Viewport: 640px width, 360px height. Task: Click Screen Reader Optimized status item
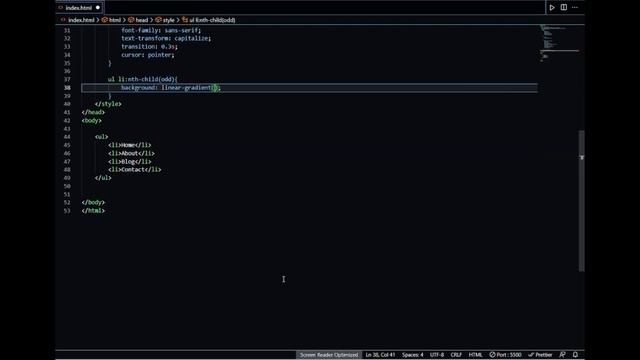coord(329,355)
